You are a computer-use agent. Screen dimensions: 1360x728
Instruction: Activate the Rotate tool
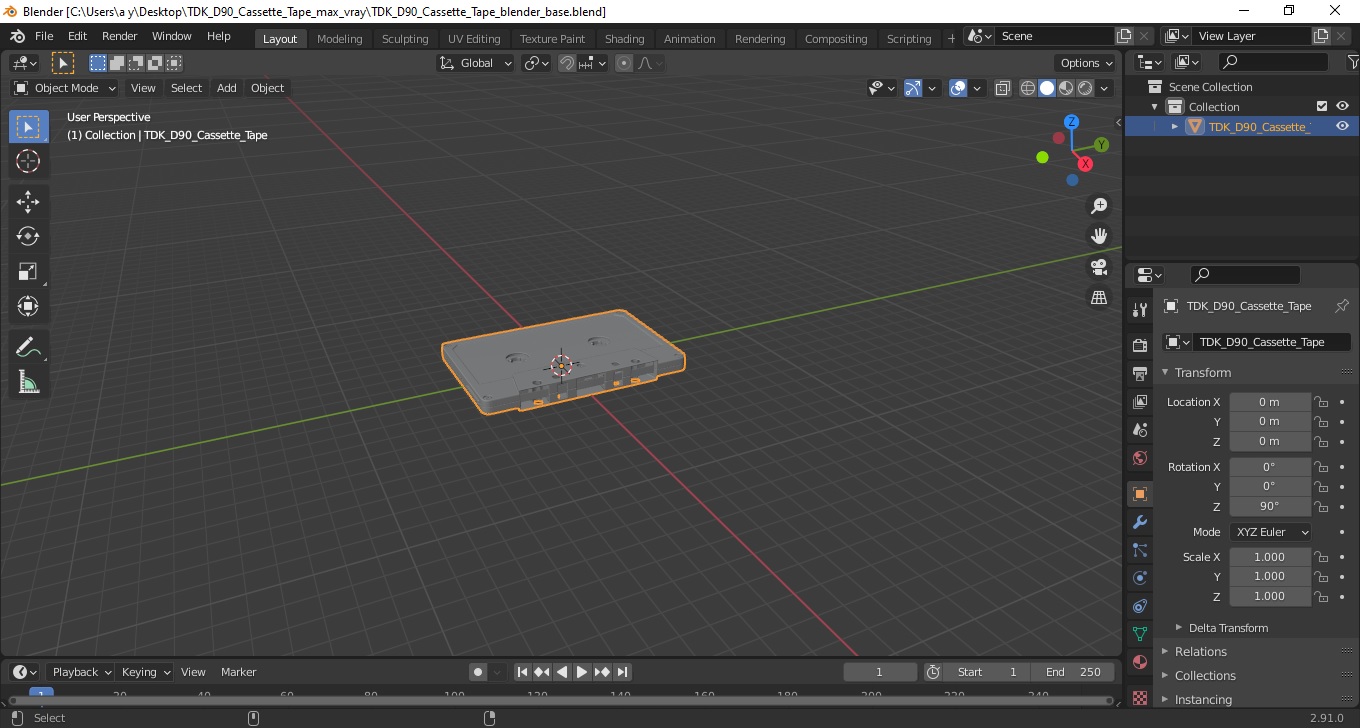pyautogui.click(x=28, y=236)
